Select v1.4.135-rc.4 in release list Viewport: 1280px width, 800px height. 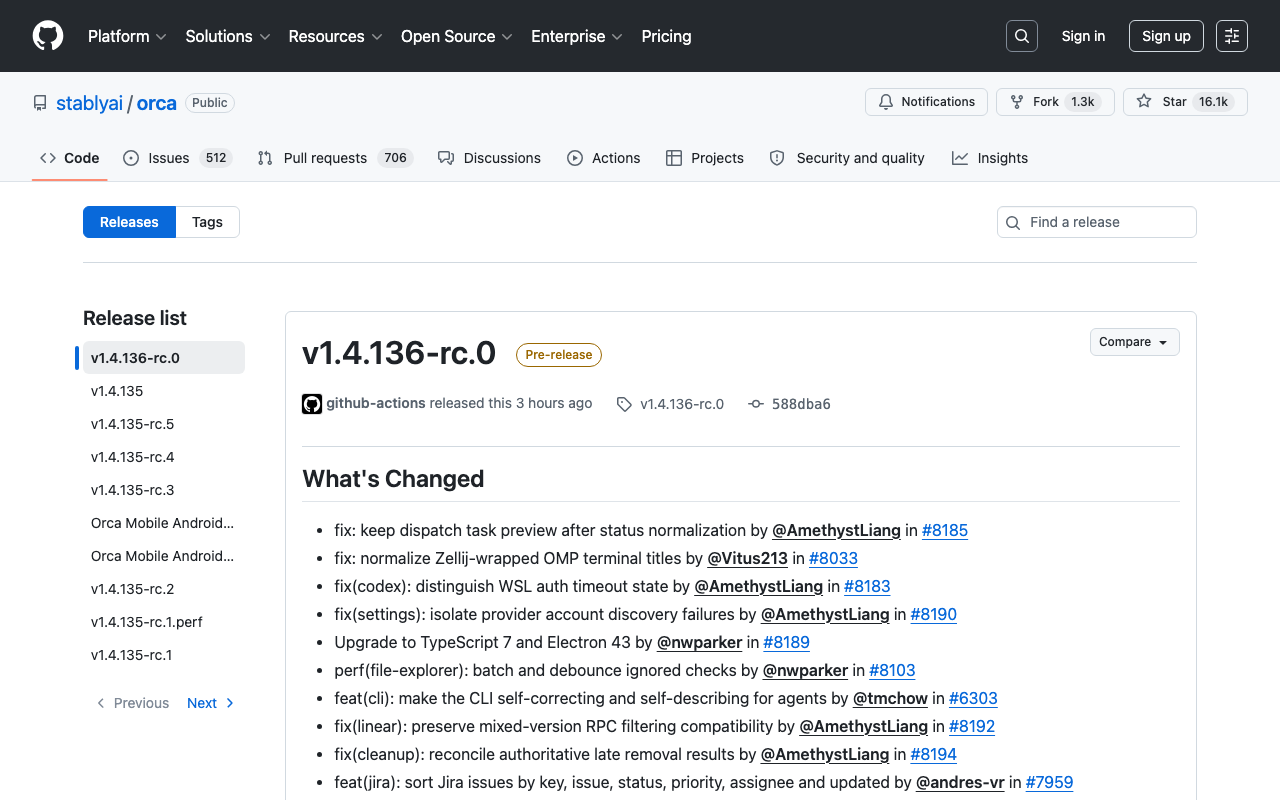pyautogui.click(x=164, y=457)
